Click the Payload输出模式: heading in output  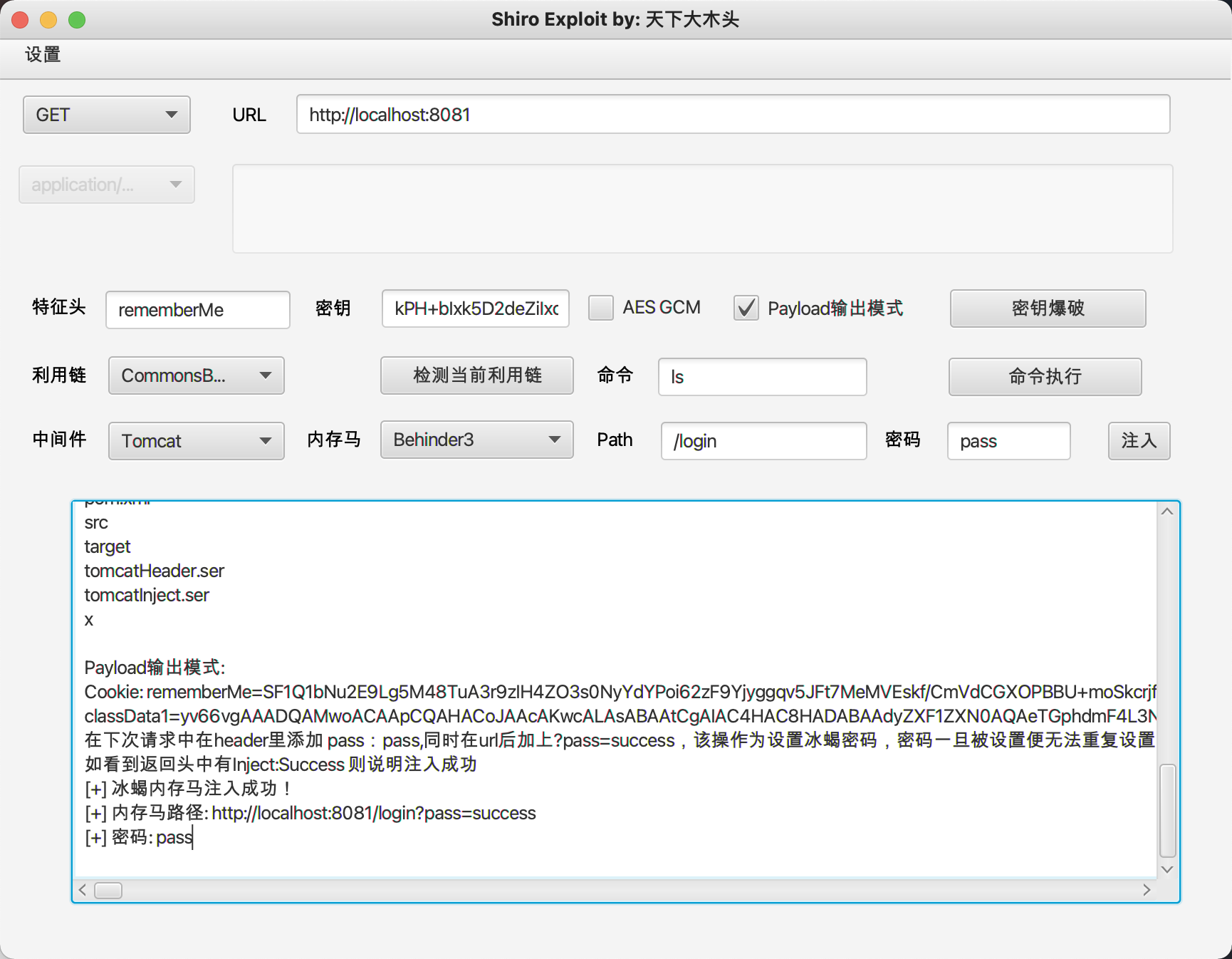point(155,668)
